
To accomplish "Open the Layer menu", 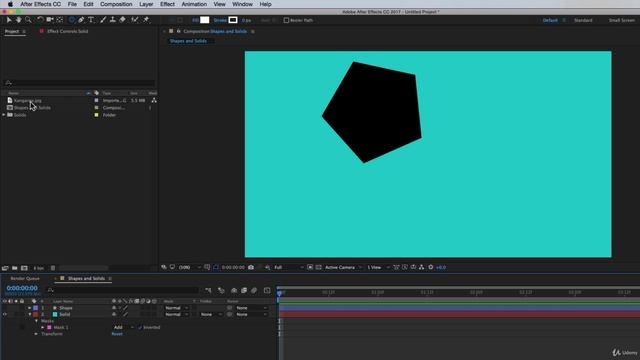I will click(146, 4).
